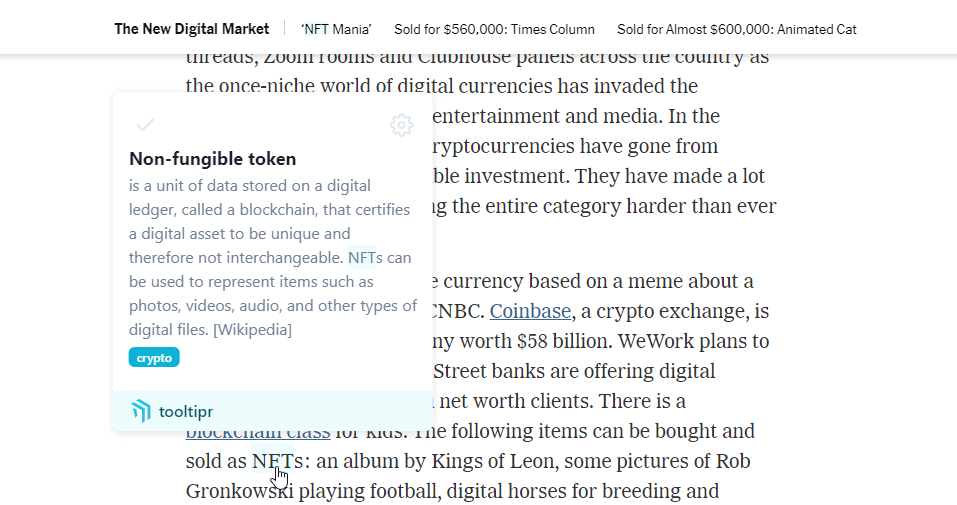The height and width of the screenshot is (505, 957).
Task: Click the tooltipr logo icon
Action: tap(141, 411)
